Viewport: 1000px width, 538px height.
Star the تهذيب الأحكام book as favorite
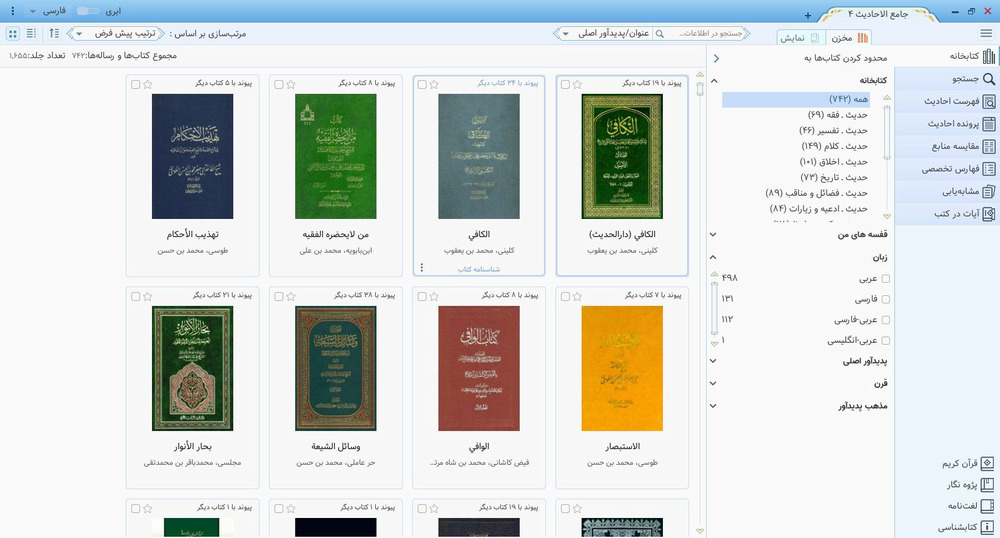[x=148, y=84]
